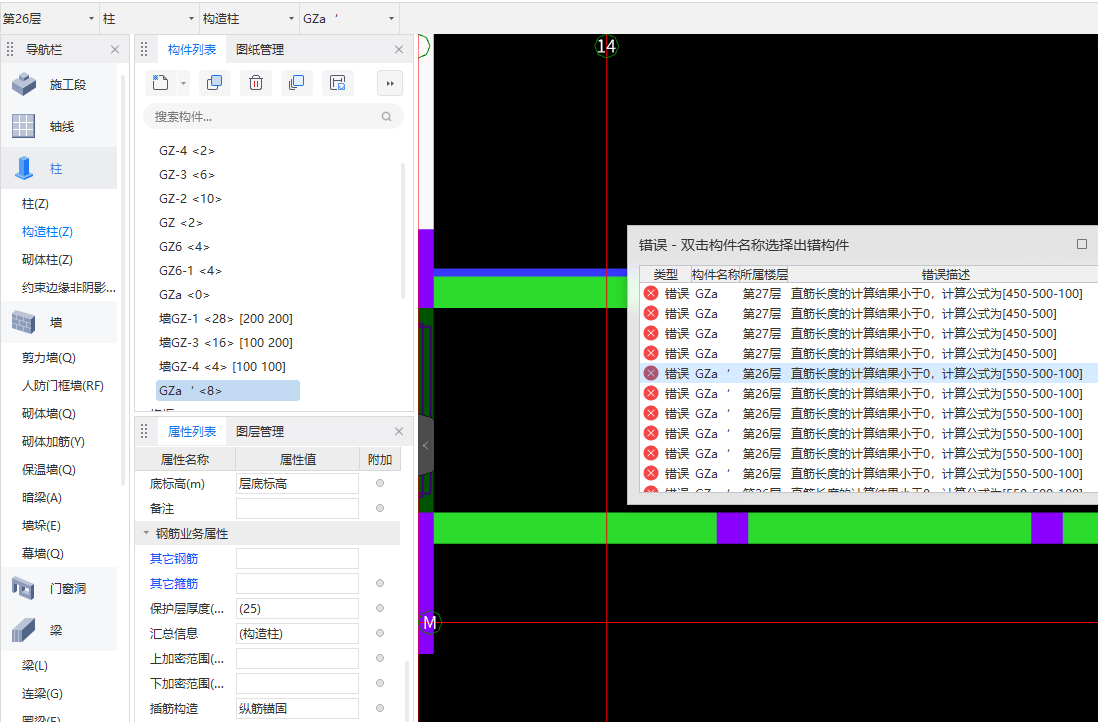The height and width of the screenshot is (722, 1098).
Task: Choose 柱(Z) in navigation tree
Action: tap(35, 204)
